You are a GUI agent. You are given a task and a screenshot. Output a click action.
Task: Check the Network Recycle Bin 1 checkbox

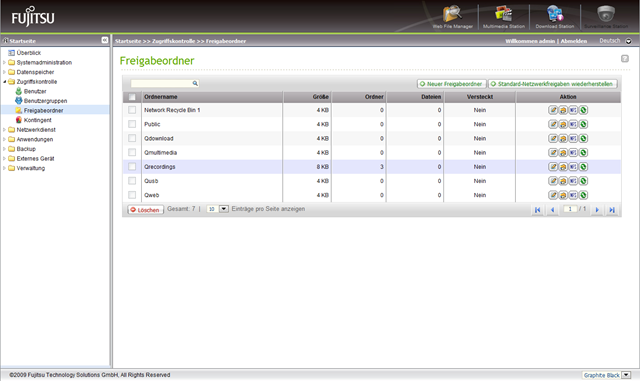[x=132, y=110]
